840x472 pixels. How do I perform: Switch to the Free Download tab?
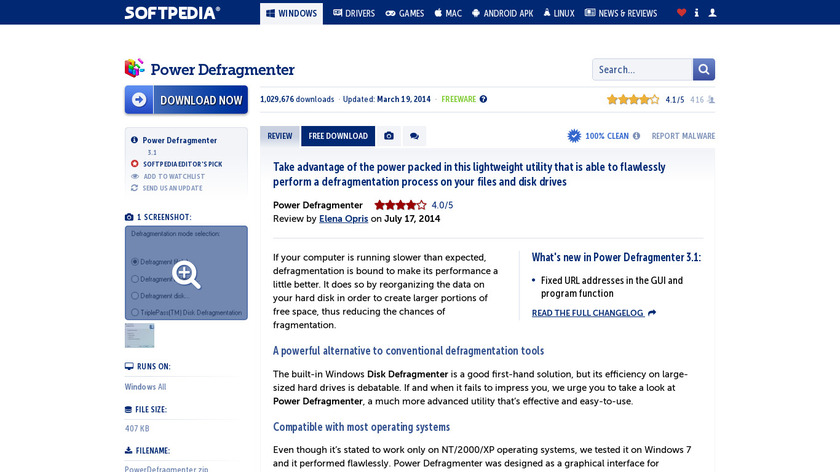click(x=338, y=136)
